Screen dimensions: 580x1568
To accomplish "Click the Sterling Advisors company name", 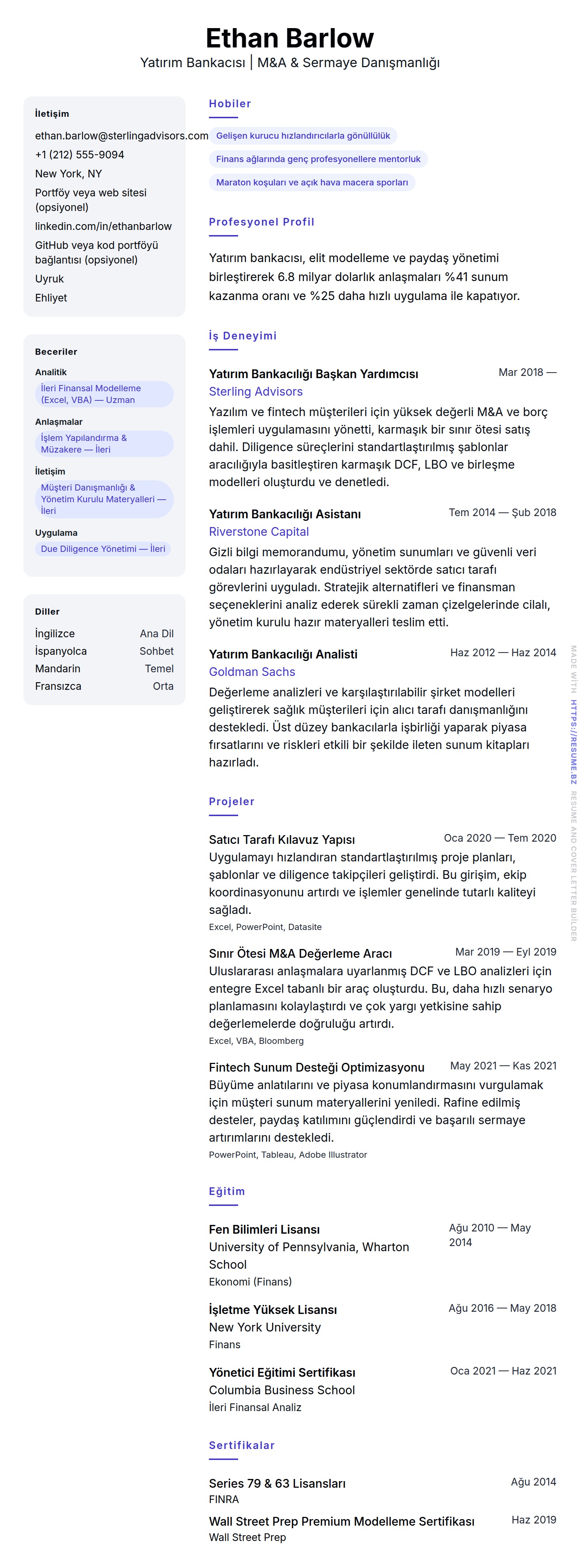I will [255, 391].
